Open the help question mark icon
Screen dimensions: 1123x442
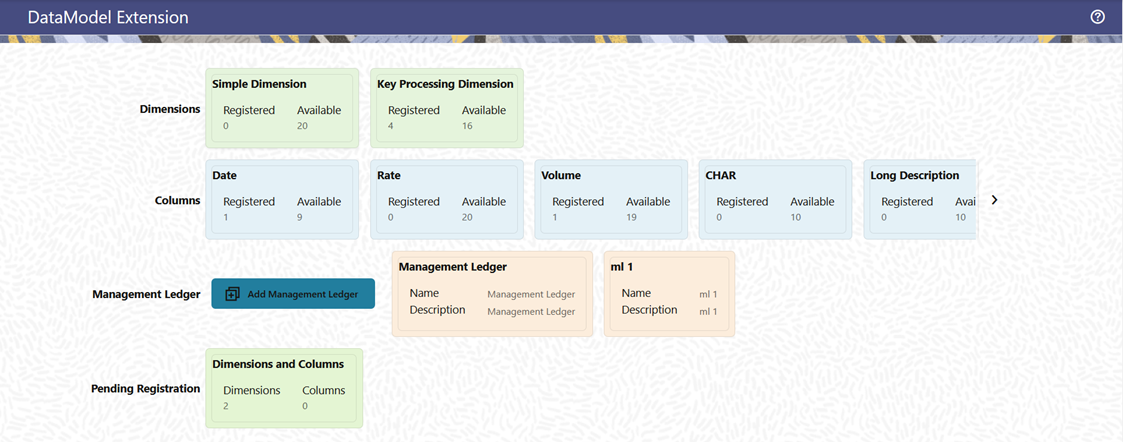tap(1097, 17)
